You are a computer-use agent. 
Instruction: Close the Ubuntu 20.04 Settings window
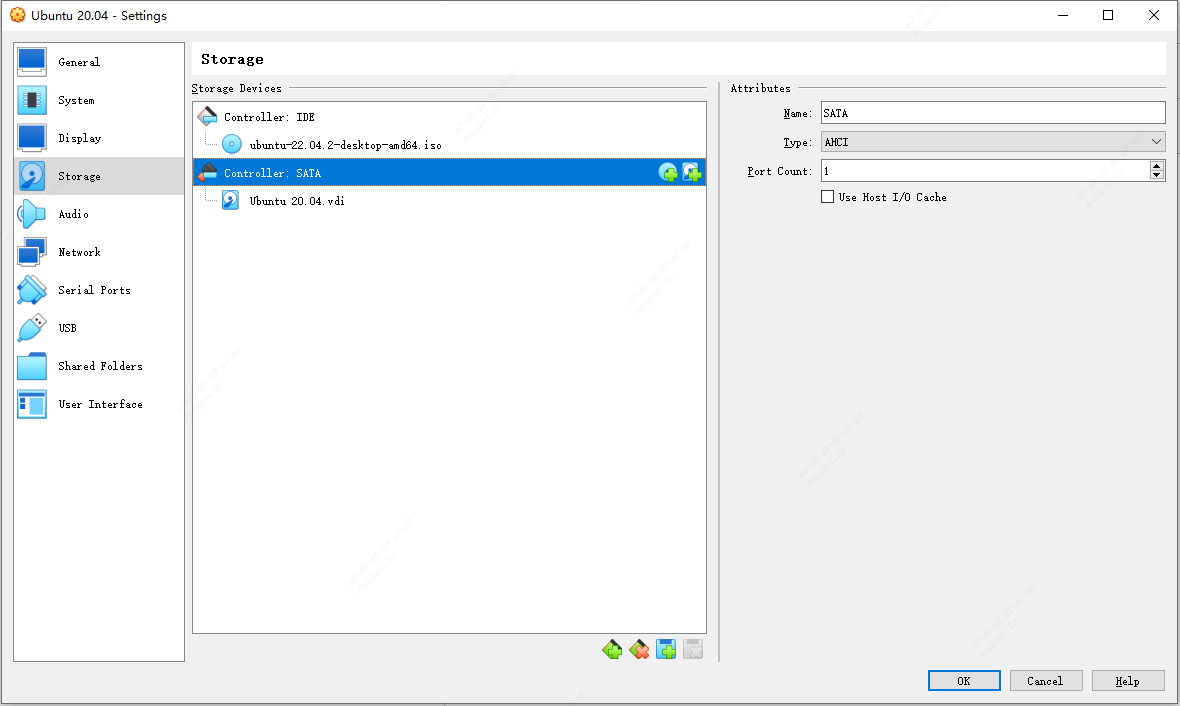1154,15
